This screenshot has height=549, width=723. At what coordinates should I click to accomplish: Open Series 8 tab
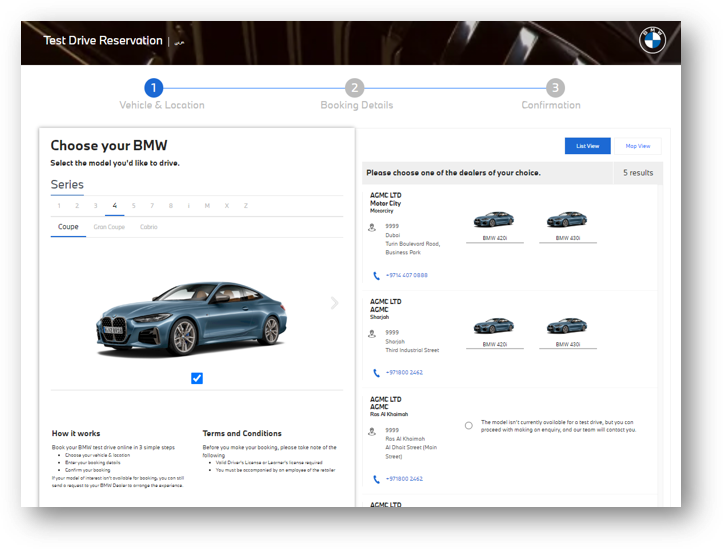171,206
